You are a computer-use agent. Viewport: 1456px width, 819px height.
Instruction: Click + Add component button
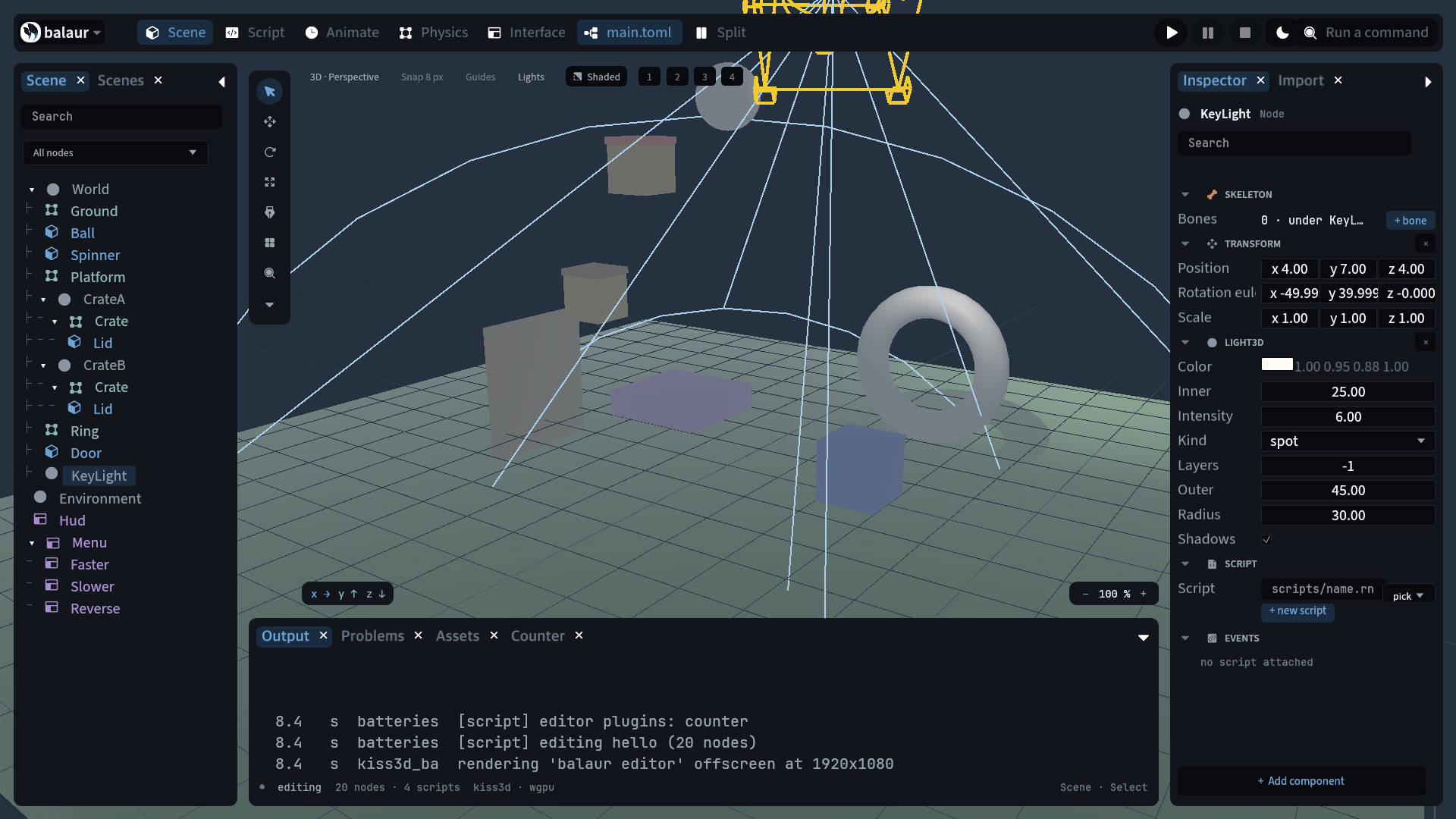(1301, 781)
